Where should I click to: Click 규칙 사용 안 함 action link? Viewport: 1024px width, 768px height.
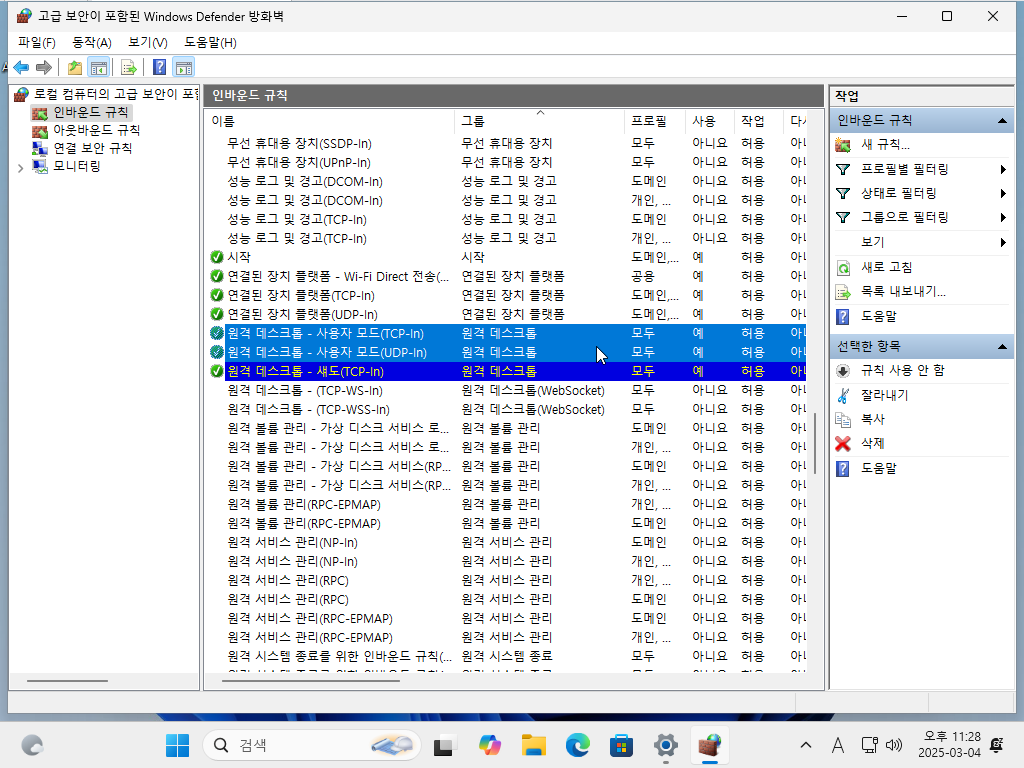tap(903, 371)
